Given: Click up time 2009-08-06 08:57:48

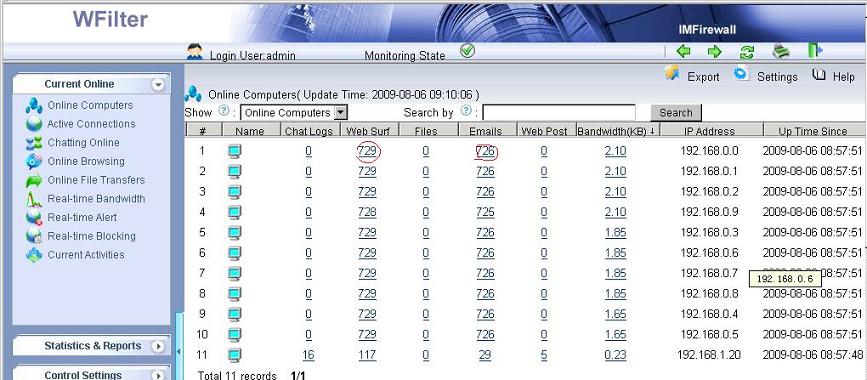Looking at the screenshot, I should [812, 356].
